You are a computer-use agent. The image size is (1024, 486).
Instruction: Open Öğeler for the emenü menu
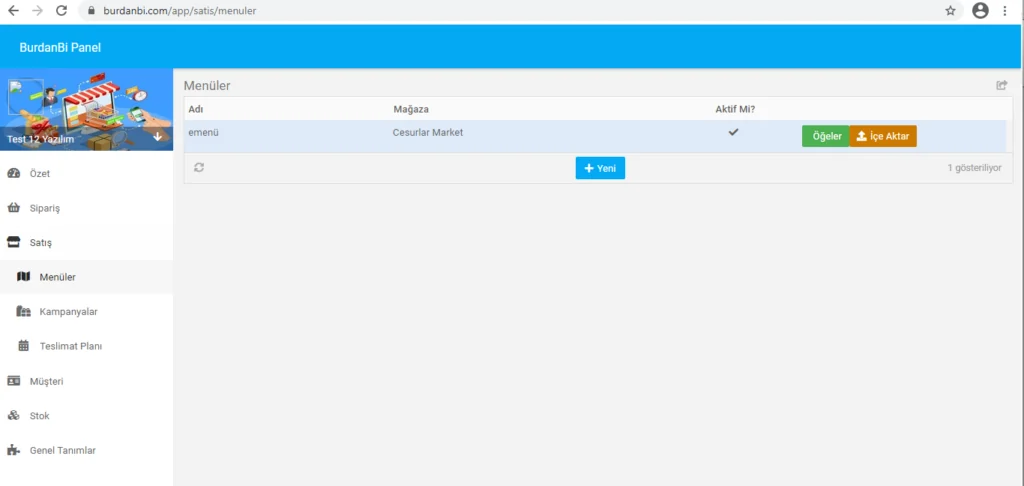[825, 136]
